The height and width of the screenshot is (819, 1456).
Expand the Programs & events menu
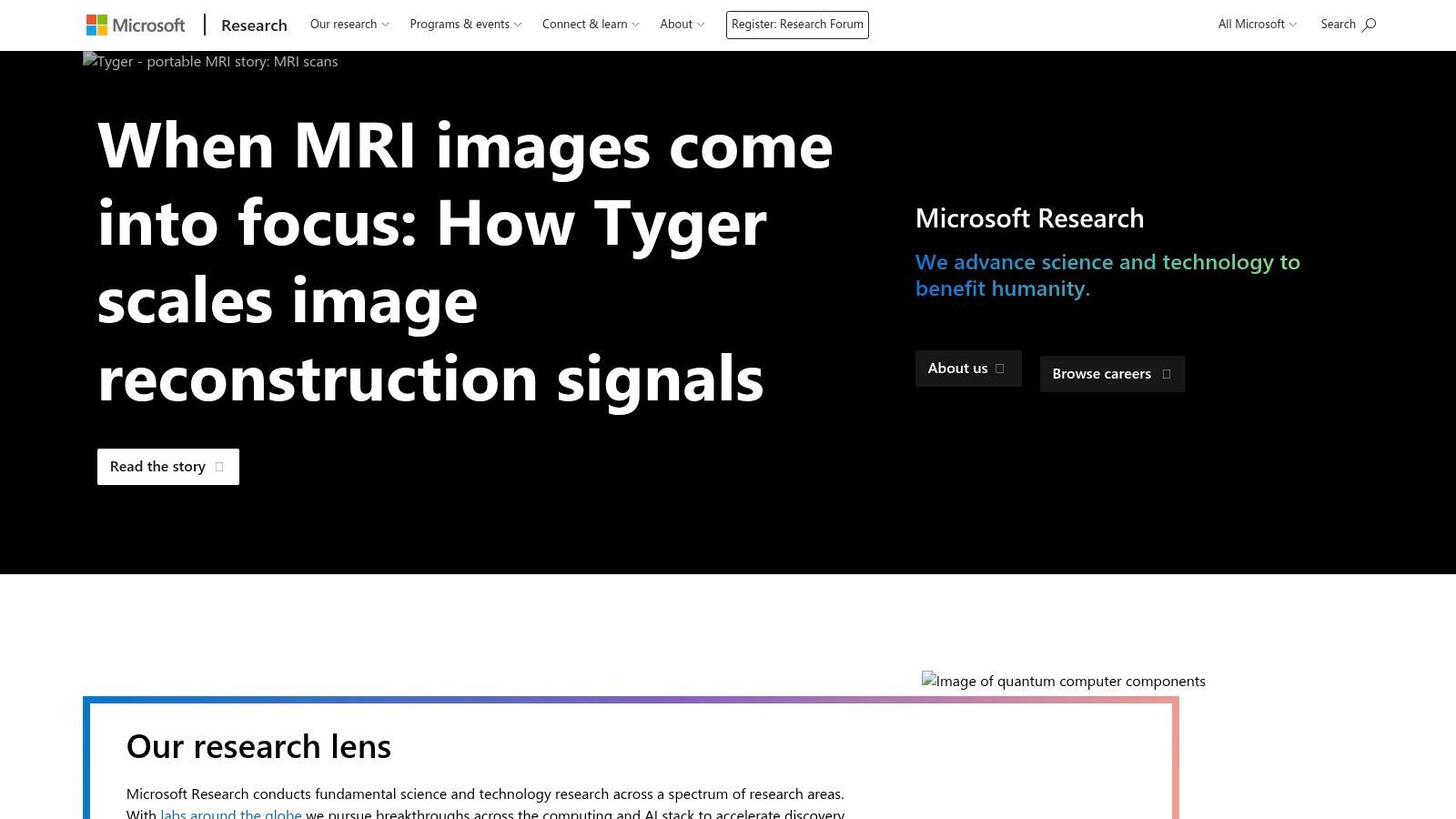(465, 25)
